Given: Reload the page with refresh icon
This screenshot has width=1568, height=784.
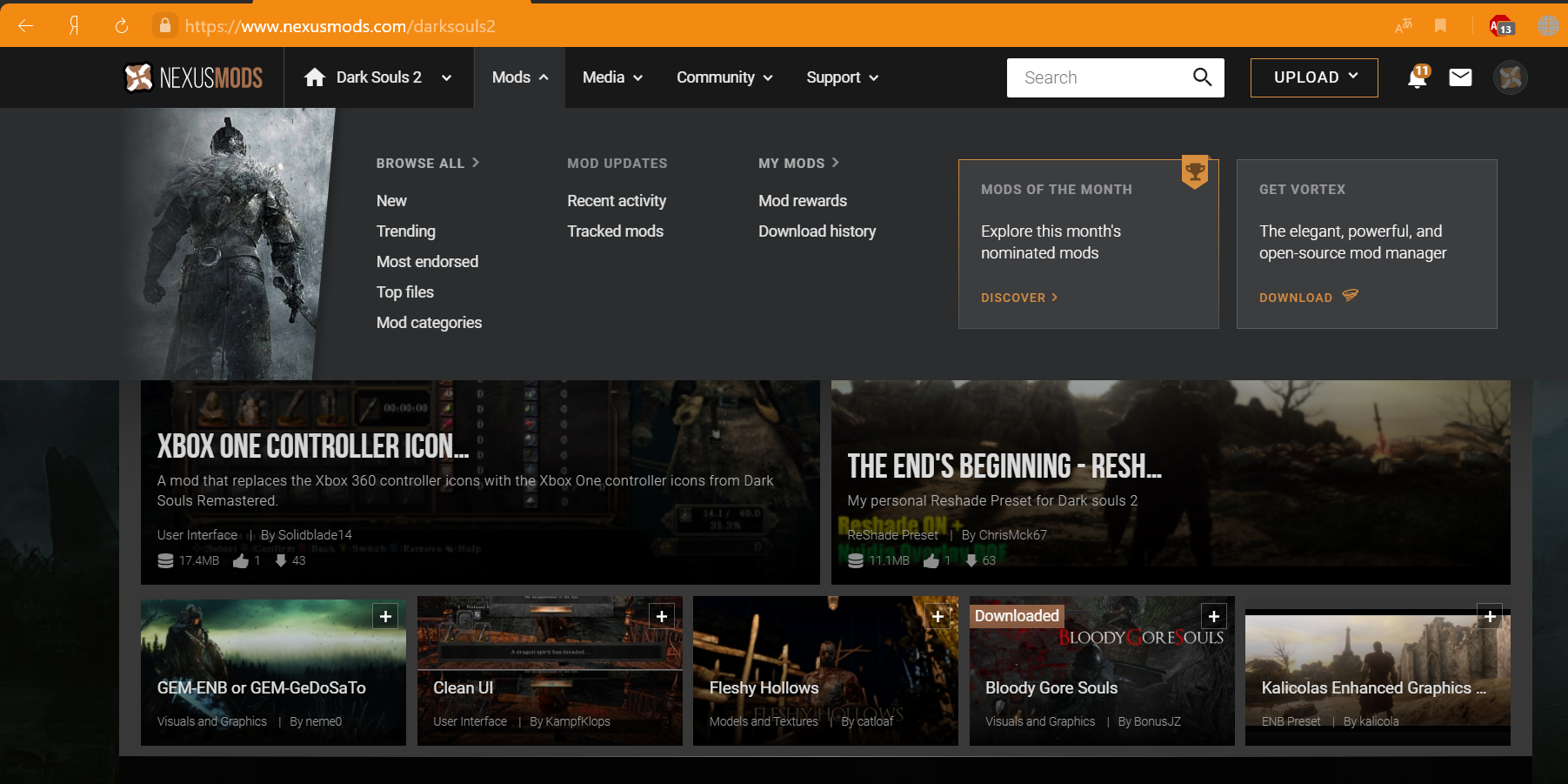Looking at the screenshot, I should (122, 26).
